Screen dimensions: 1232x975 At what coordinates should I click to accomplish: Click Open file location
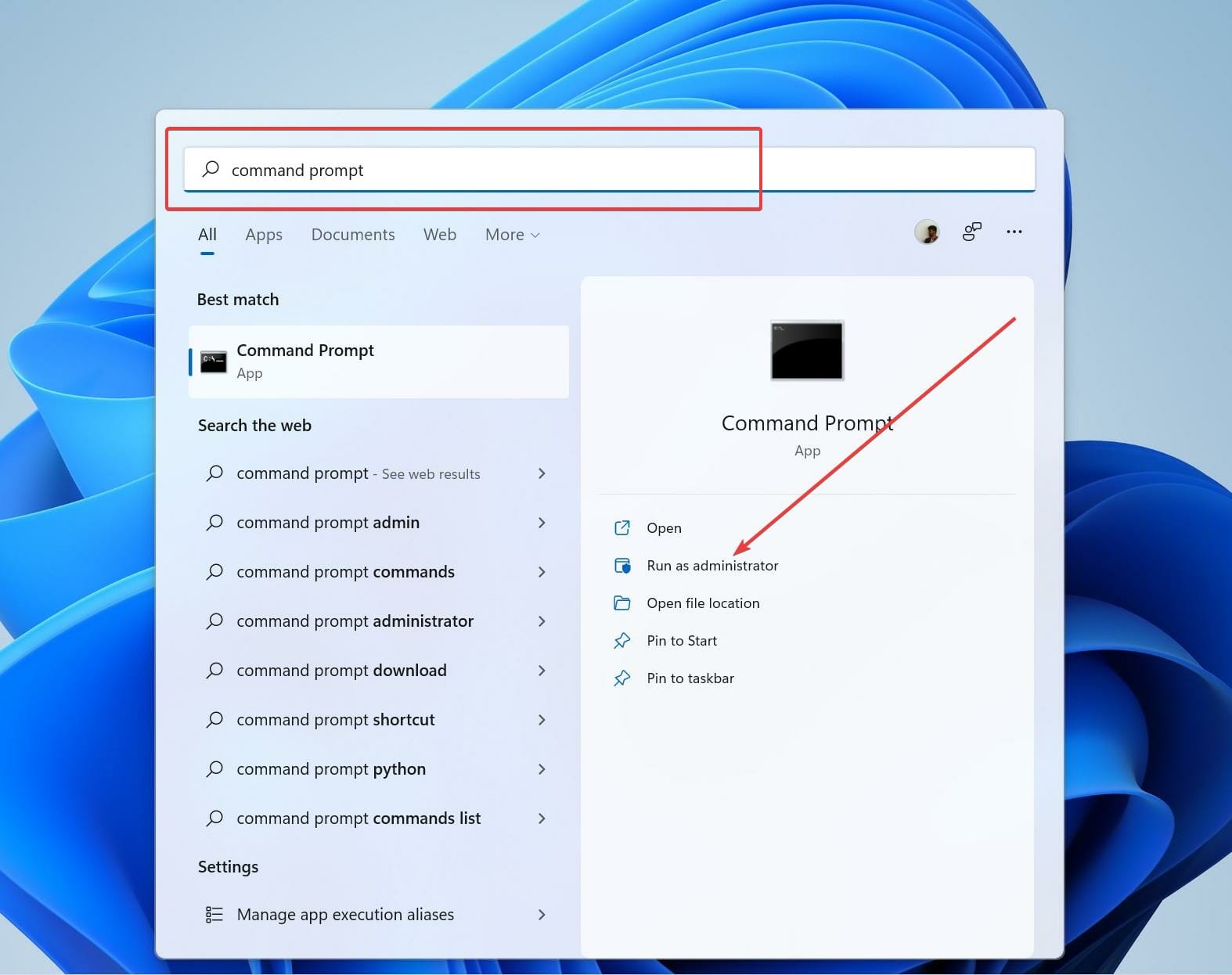pyautogui.click(x=703, y=603)
